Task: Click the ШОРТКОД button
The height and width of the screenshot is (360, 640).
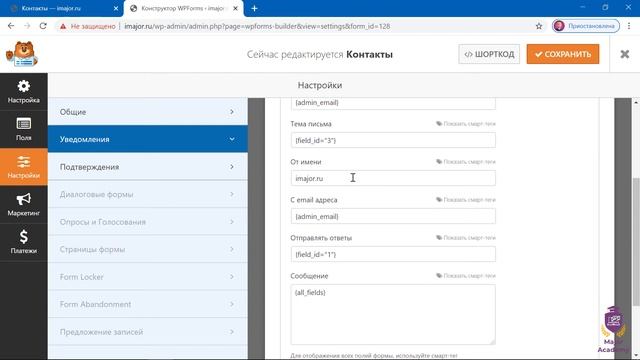Action: click(x=489, y=54)
